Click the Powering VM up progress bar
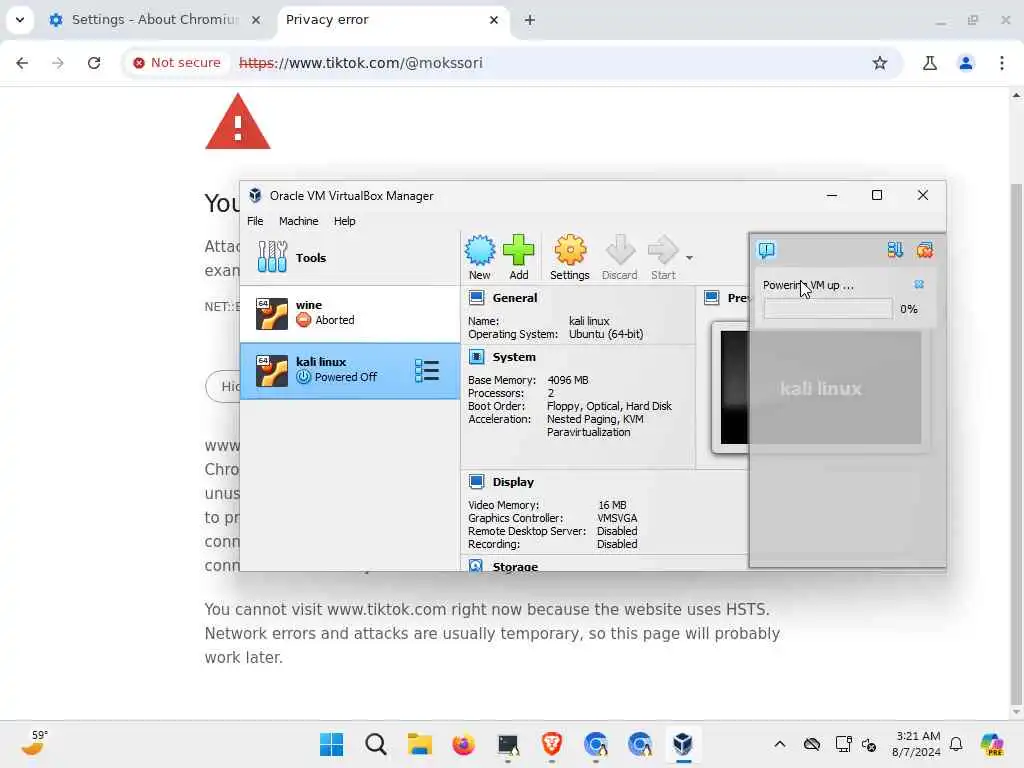The image size is (1024, 768). tap(828, 309)
